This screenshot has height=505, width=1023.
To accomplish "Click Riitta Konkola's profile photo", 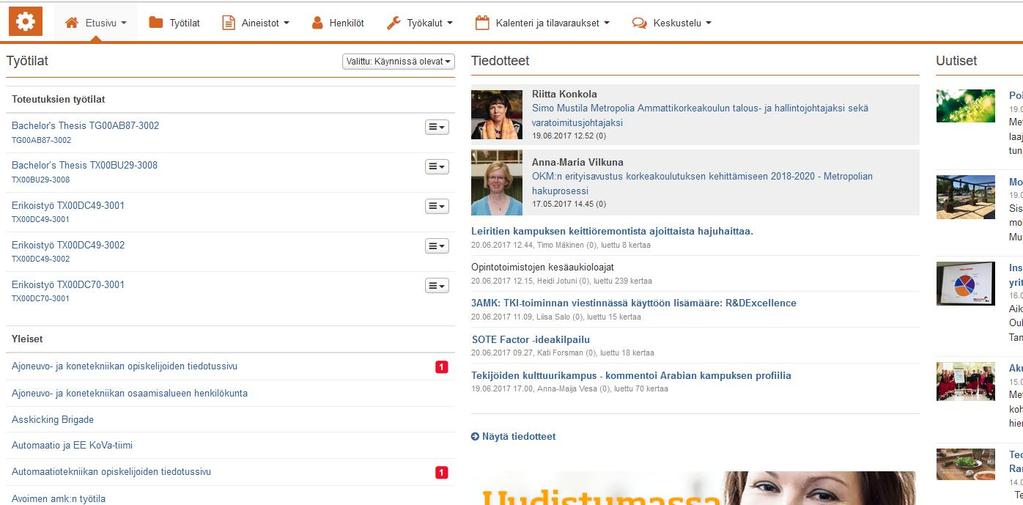I will [496, 114].
